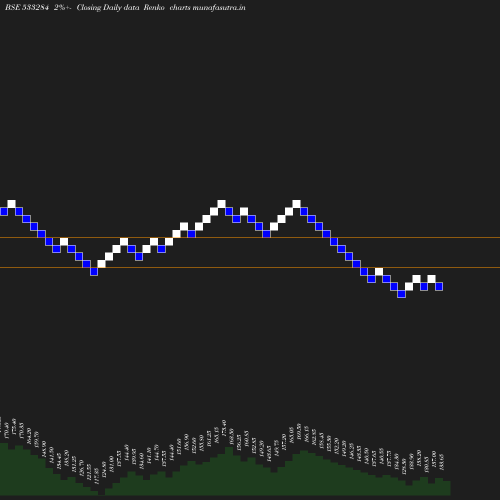Click the 'munafasutra.in' text in the header
Viewport: 500px width, 500px height.
click(219, 7)
